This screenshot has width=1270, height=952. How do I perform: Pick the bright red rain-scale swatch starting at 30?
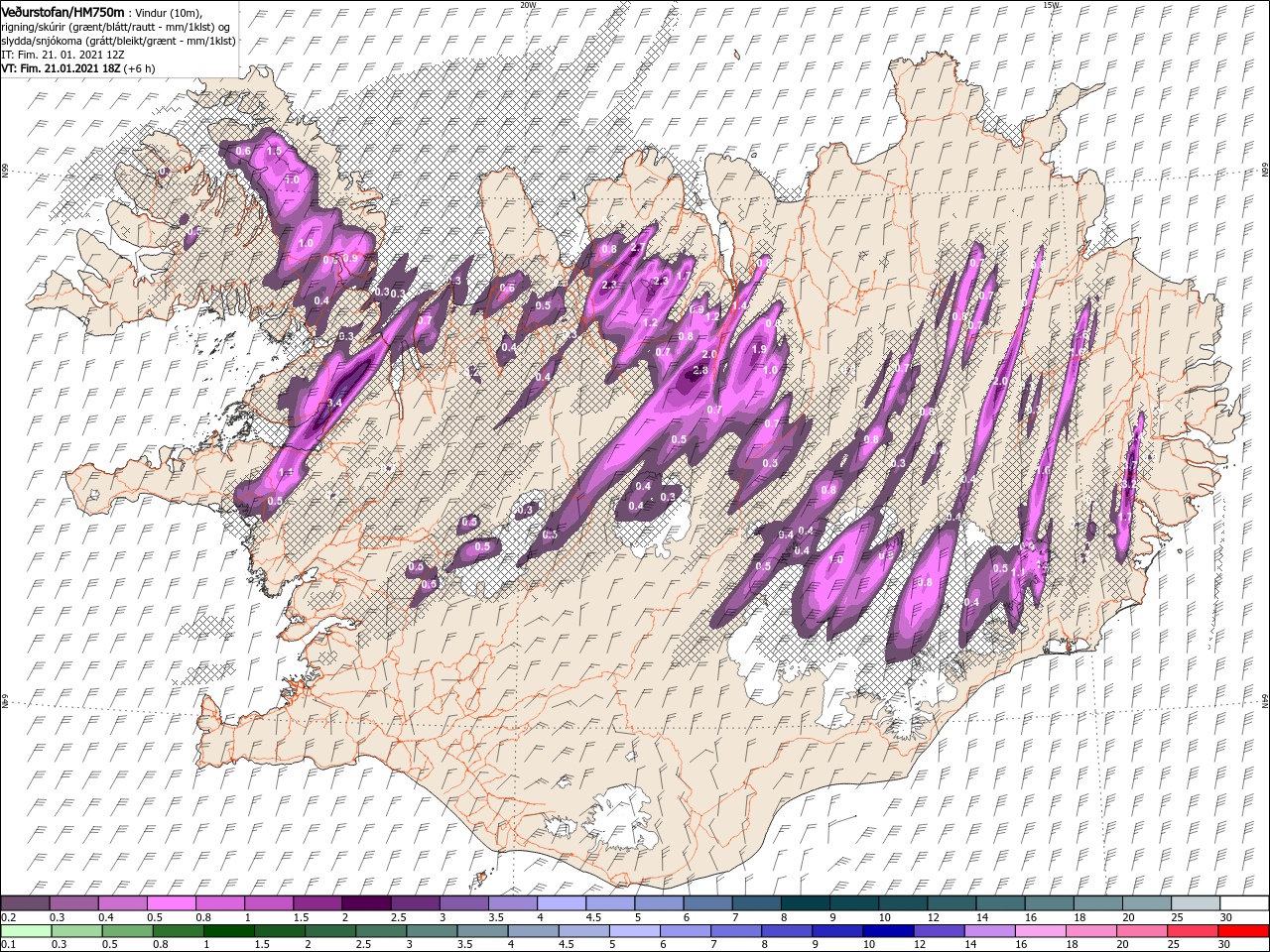click(1243, 931)
